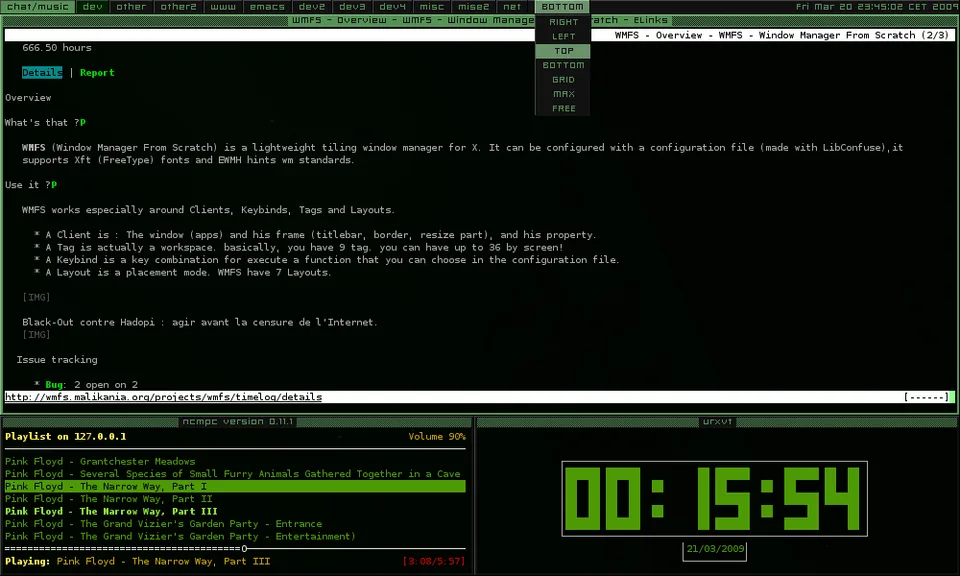Switch to the dev4 tag
Viewport: 960px width, 576px height.
tap(392, 7)
